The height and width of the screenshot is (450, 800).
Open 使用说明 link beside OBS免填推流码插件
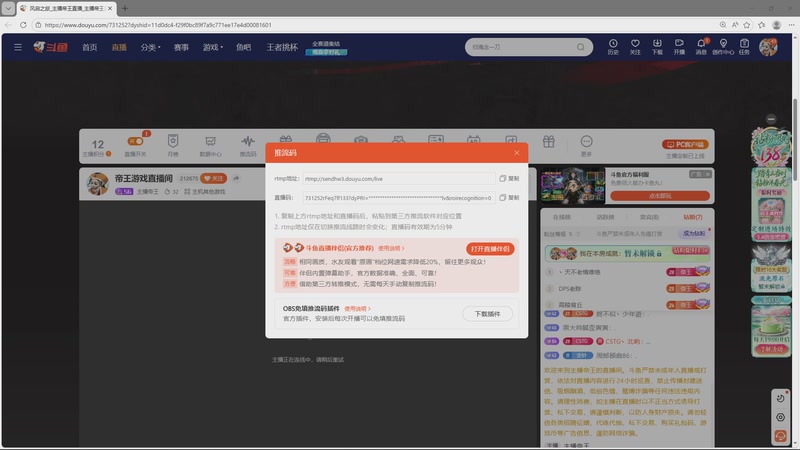(x=357, y=309)
